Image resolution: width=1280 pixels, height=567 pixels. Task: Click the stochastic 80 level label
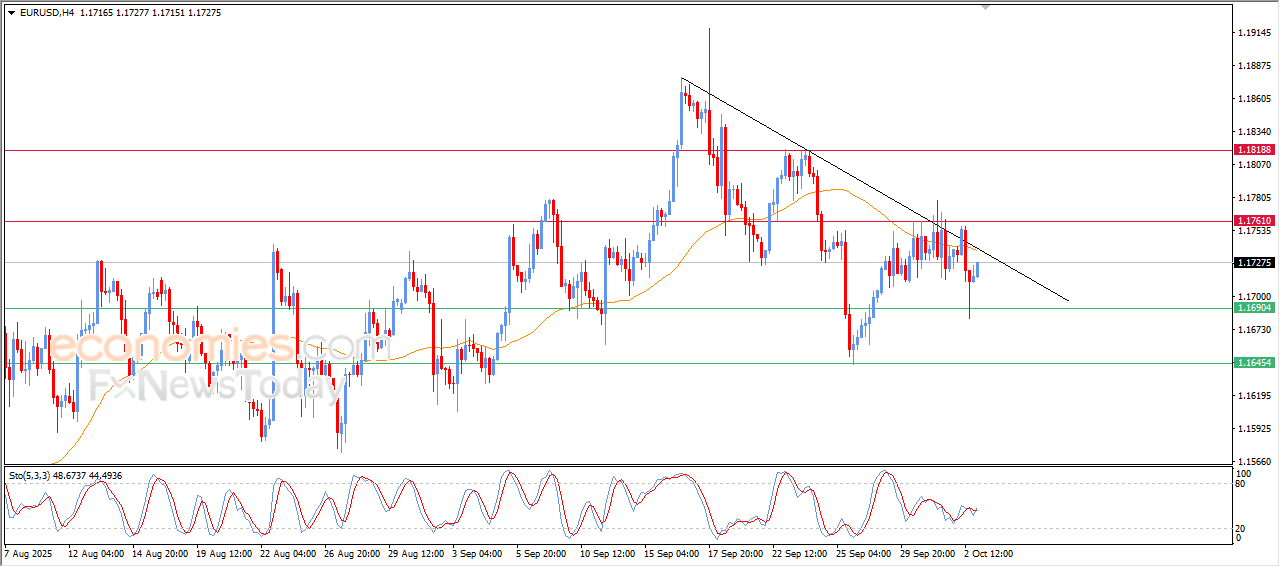(x=1242, y=484)
